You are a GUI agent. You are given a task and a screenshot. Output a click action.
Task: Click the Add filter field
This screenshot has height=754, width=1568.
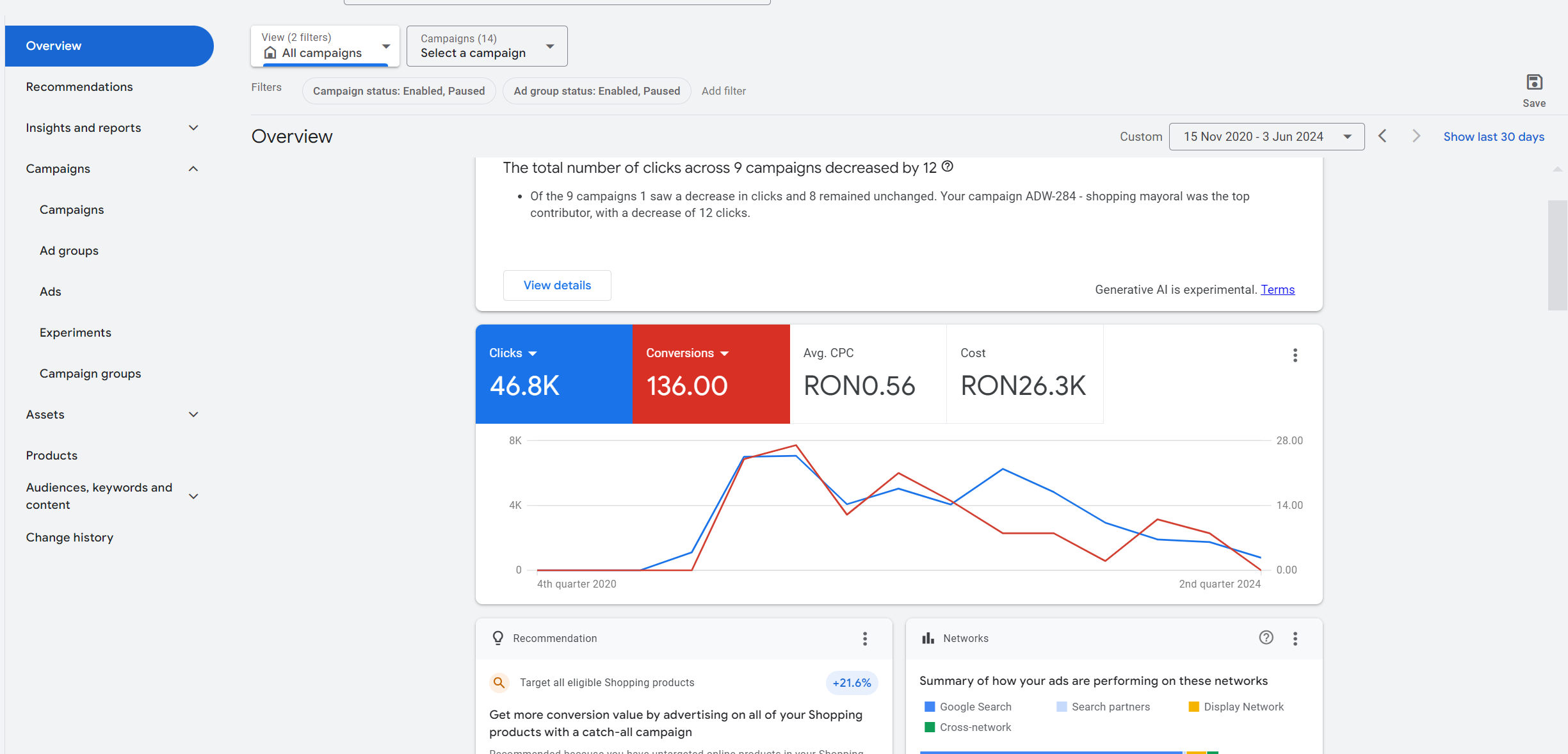(x=723, y=91)
